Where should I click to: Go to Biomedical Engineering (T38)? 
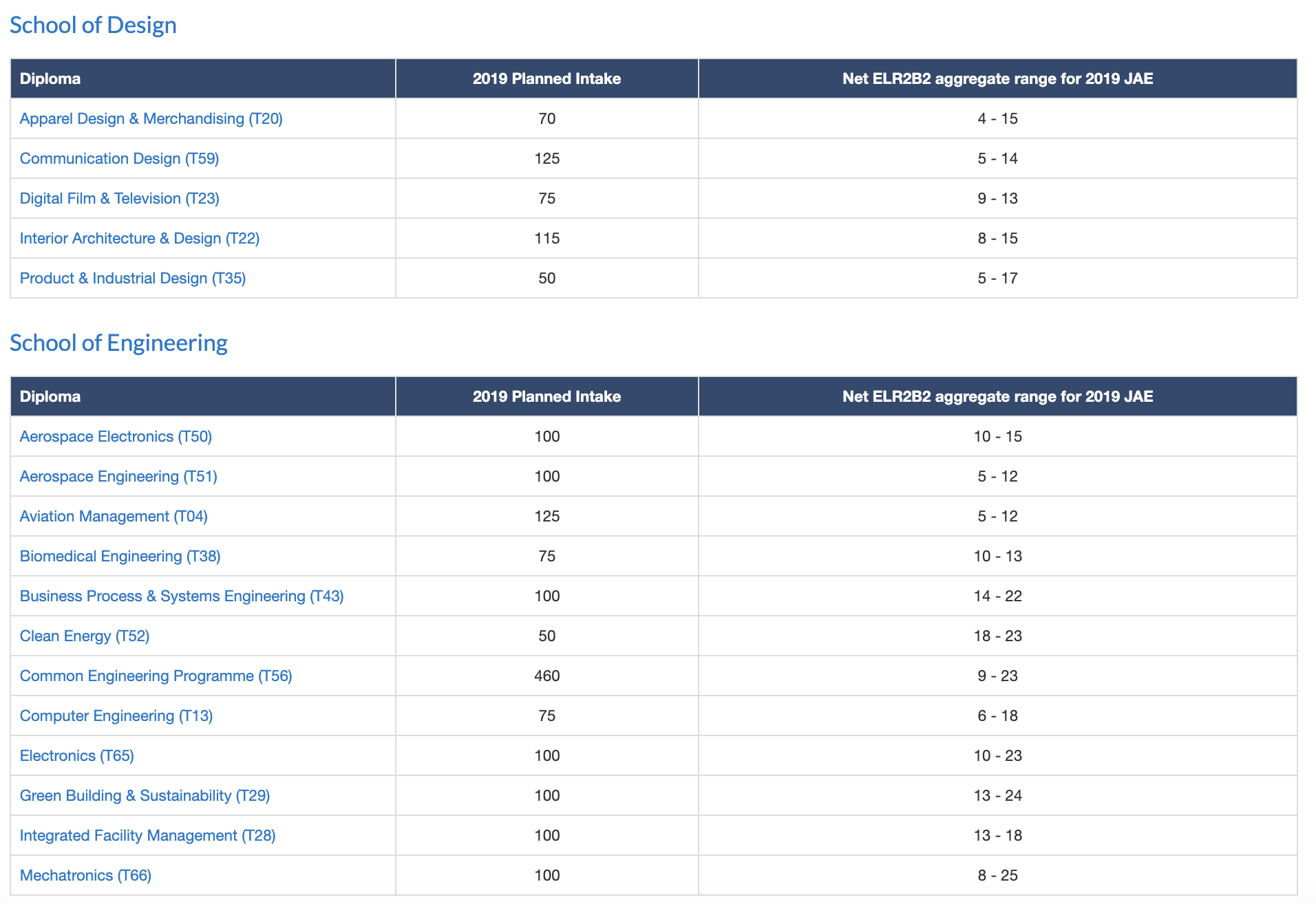[x=120, y=557]
